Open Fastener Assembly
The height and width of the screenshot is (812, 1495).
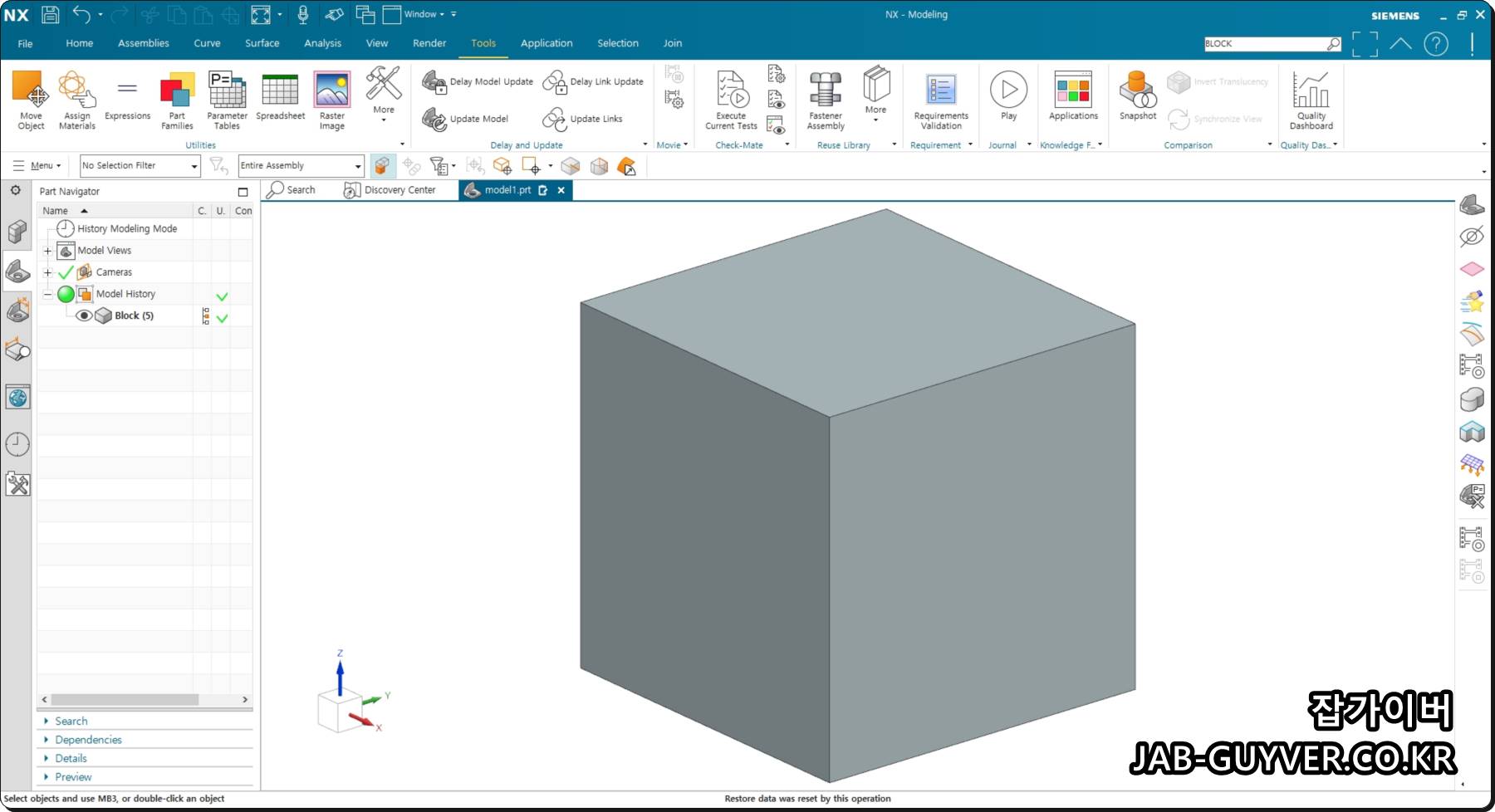826,100
